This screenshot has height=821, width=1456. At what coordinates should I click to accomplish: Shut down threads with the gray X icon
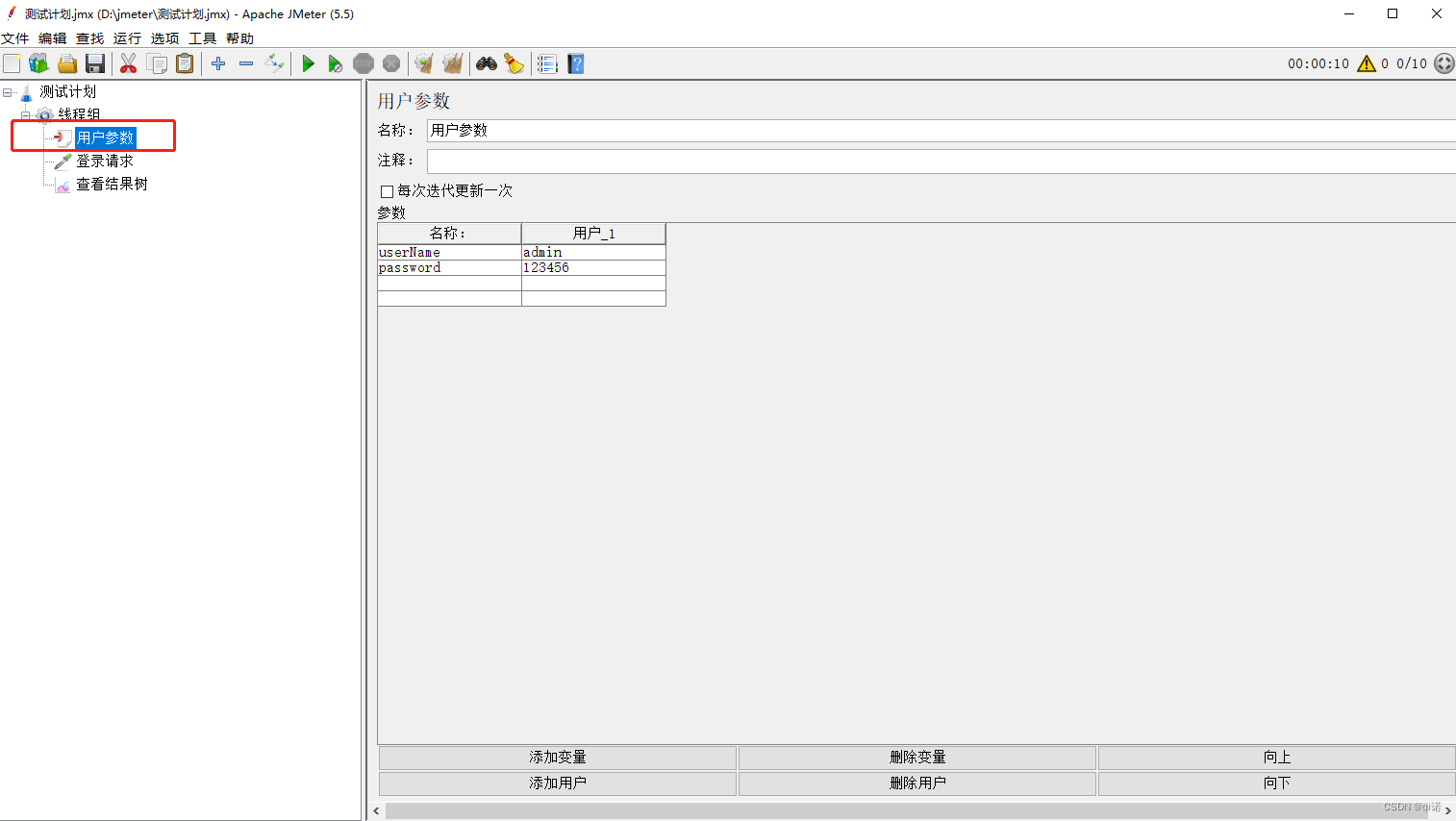click(x=391, y=63)
